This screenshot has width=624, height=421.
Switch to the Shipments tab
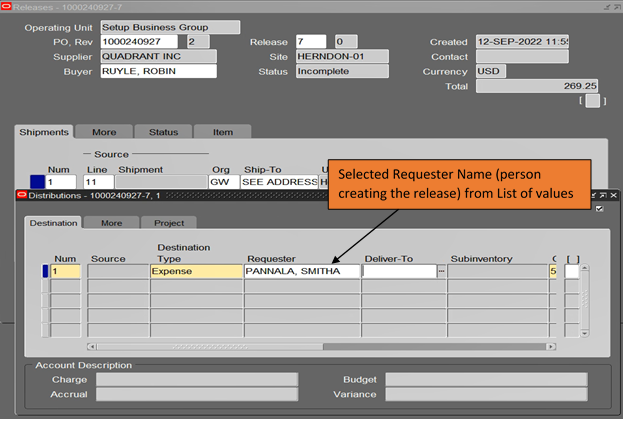[44, 132]
